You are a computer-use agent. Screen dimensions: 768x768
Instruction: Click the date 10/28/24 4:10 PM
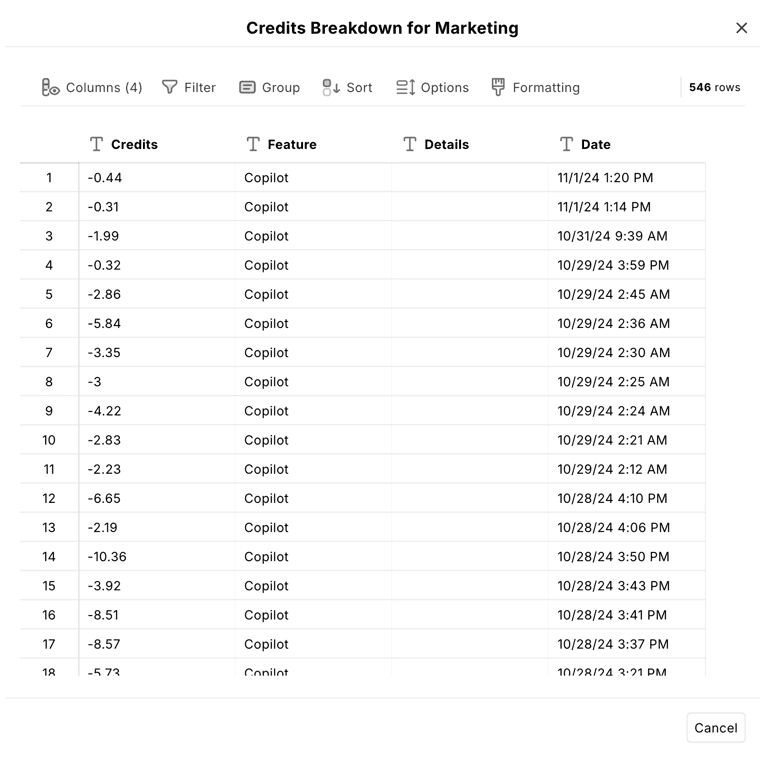(612, 498)
